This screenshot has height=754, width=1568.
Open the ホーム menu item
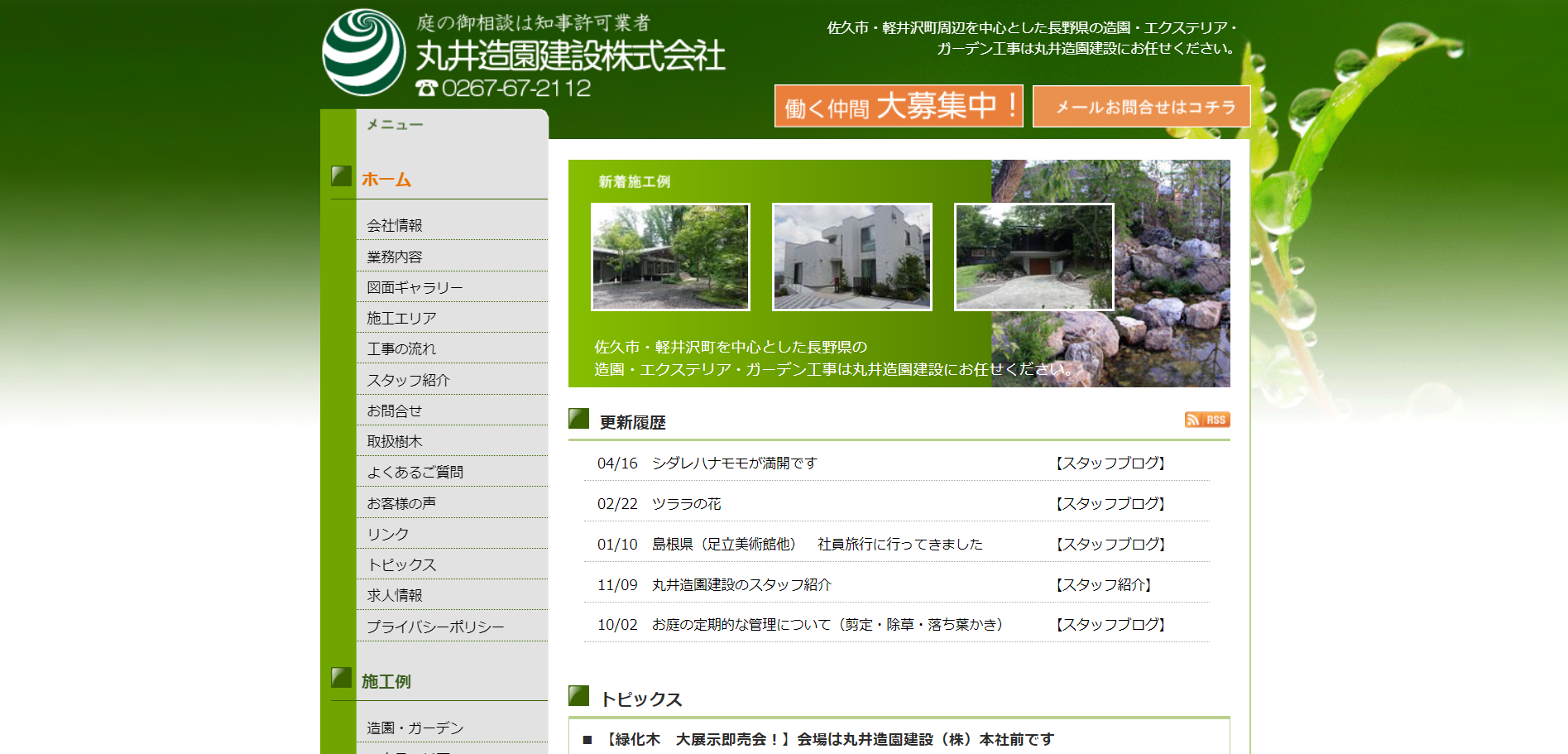386,178
